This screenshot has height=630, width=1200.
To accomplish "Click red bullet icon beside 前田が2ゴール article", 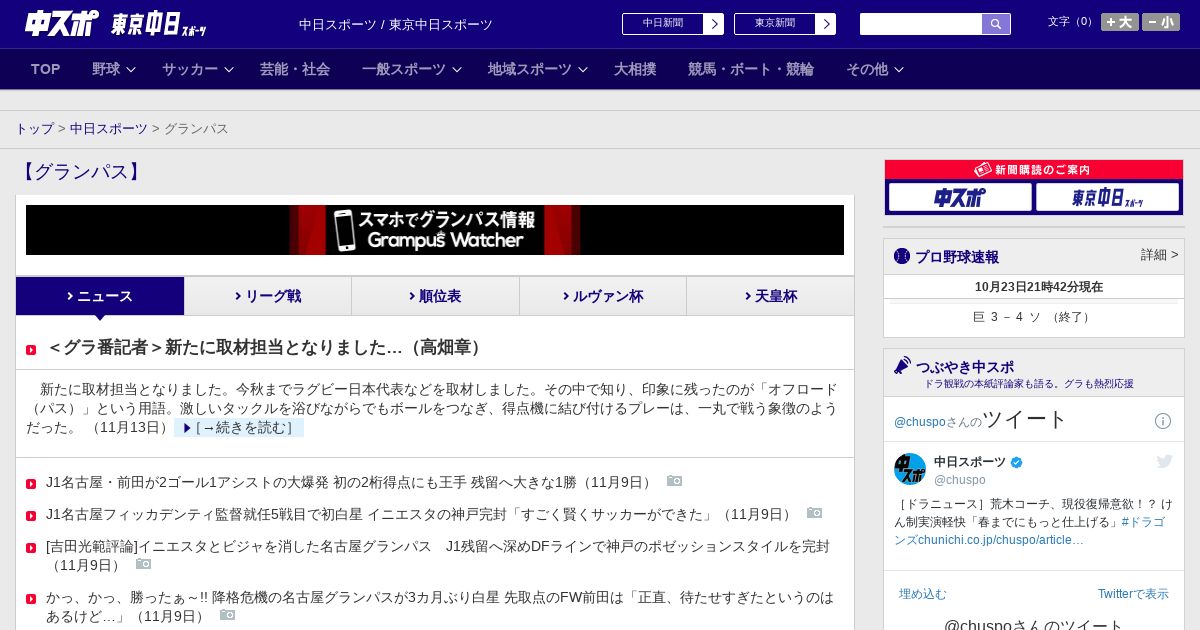I will tap(31, 484).
